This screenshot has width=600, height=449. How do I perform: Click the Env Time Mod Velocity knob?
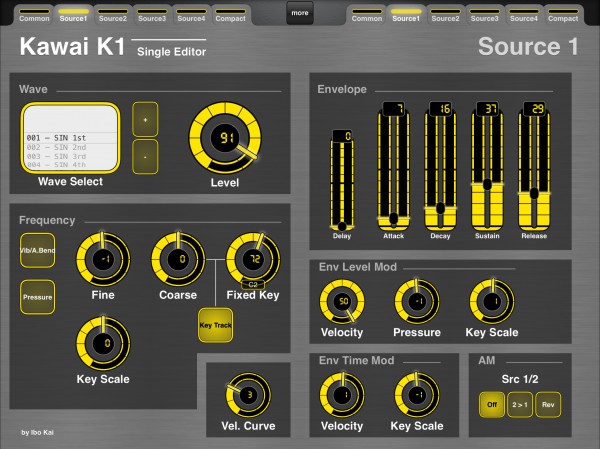(x=342, y=395)
